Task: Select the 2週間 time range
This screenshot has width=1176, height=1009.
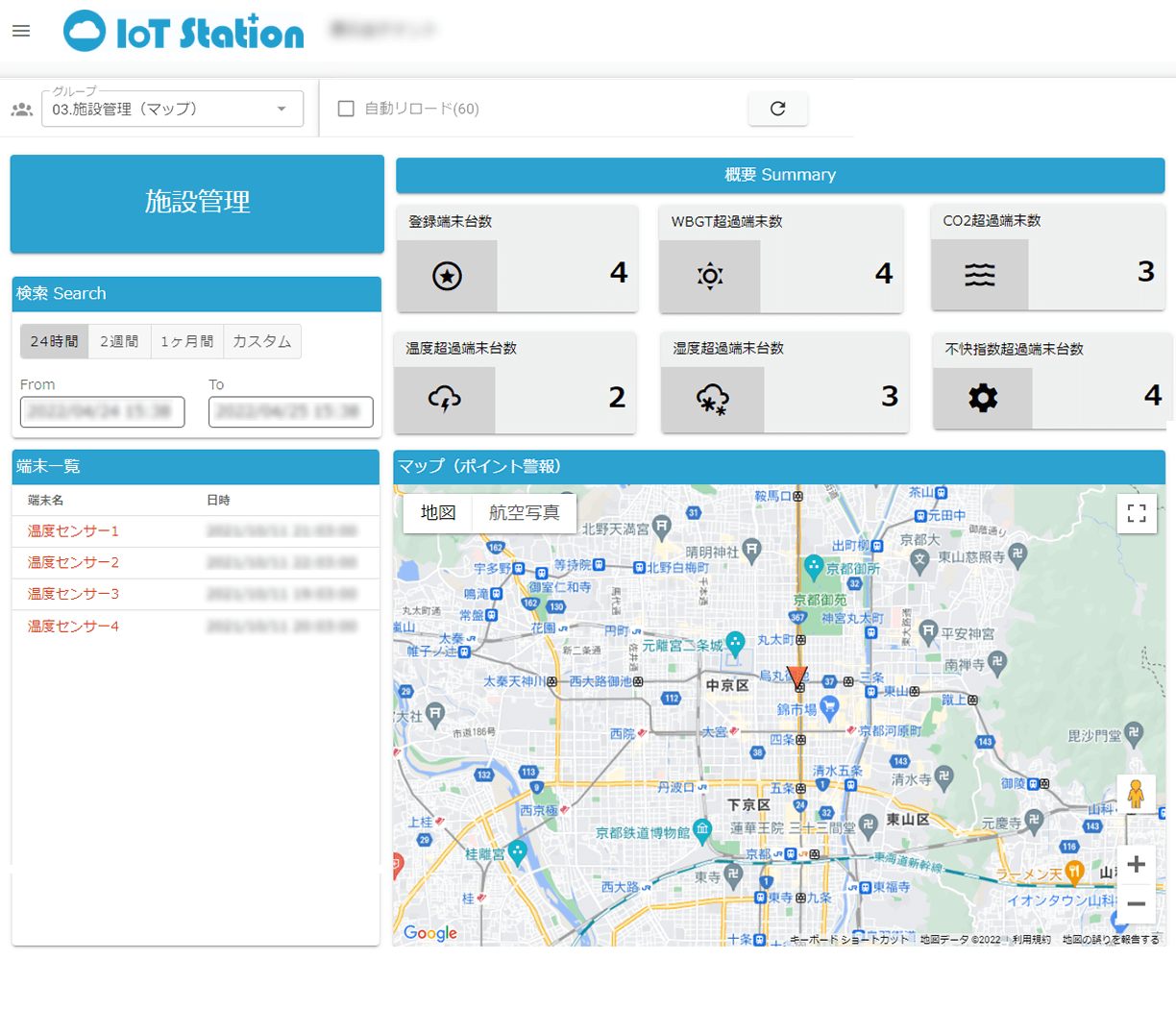Action: click(x=119, y=341)
